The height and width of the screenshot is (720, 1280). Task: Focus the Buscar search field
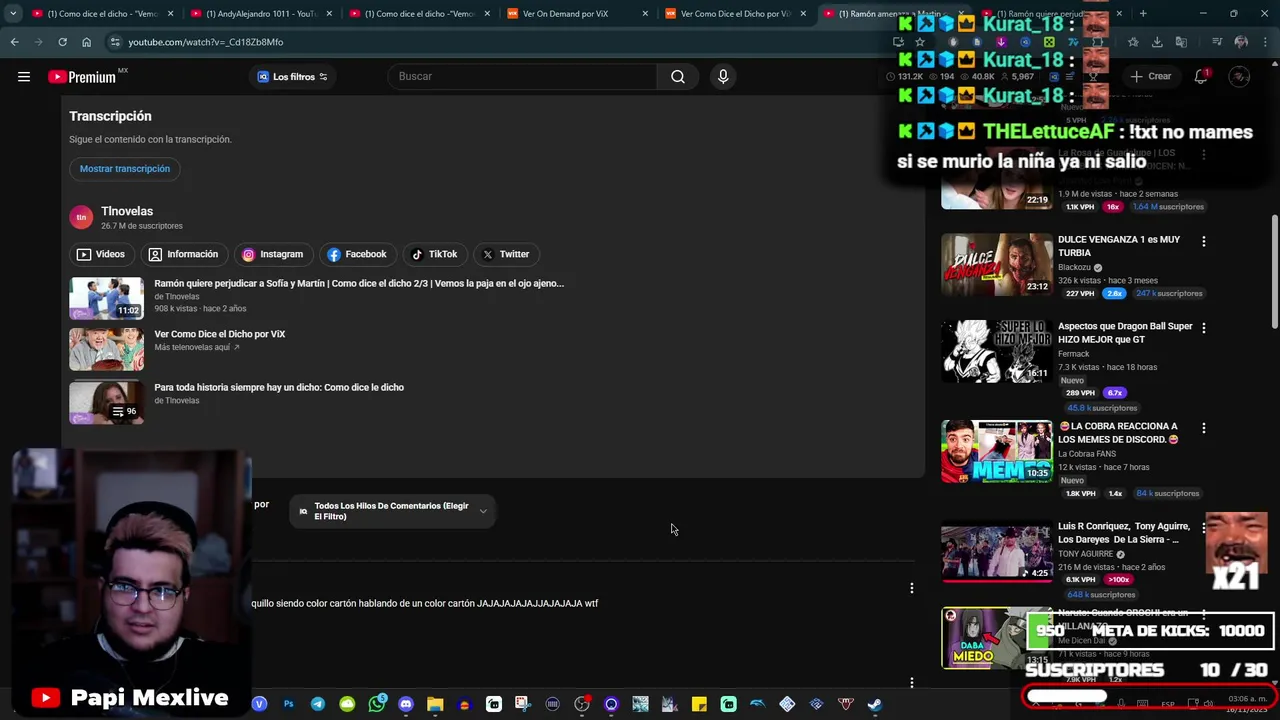pos(522,77)
